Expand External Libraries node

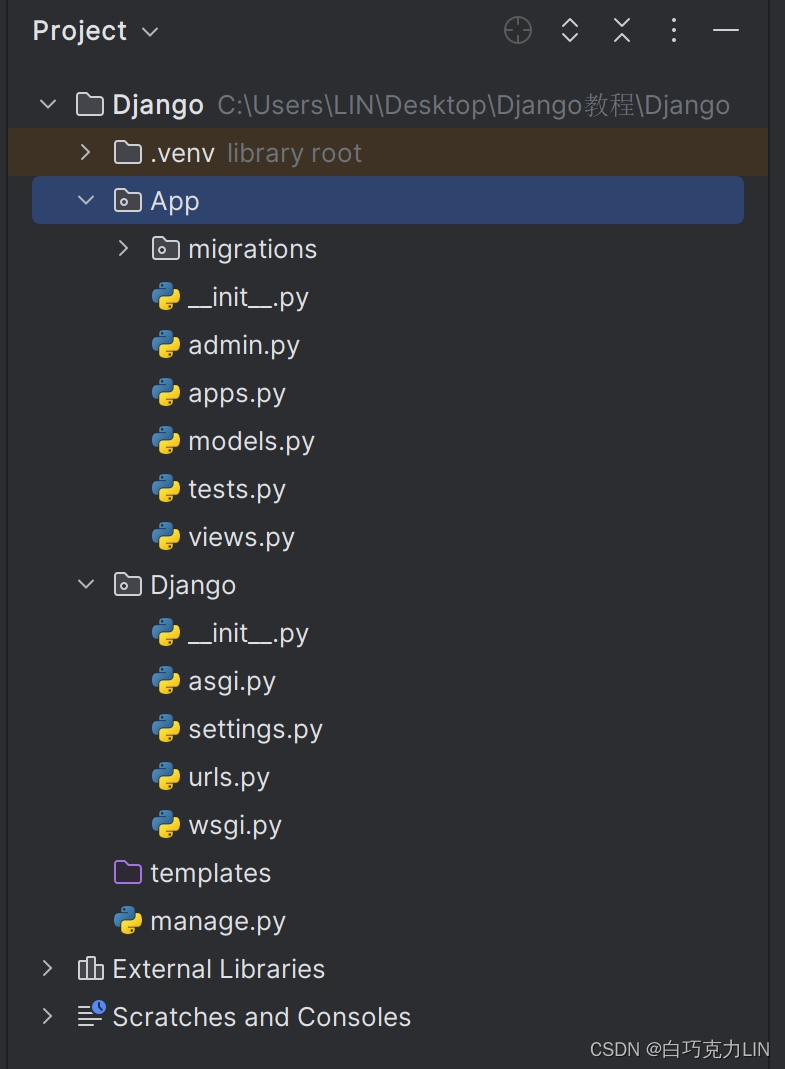(x=47, y=968)
